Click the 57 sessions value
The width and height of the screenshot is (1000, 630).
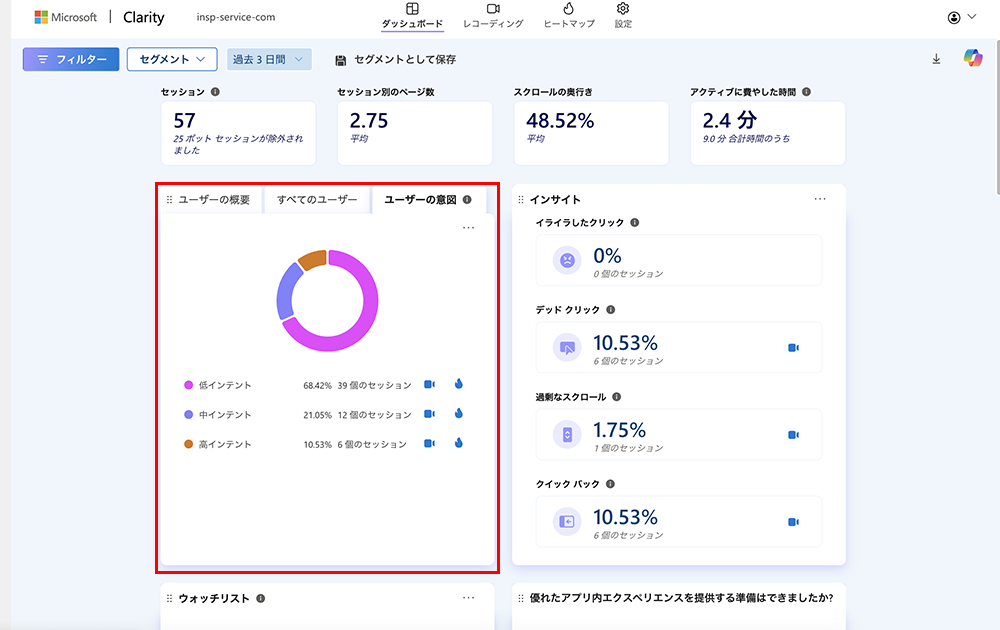(x=185, y=121)
